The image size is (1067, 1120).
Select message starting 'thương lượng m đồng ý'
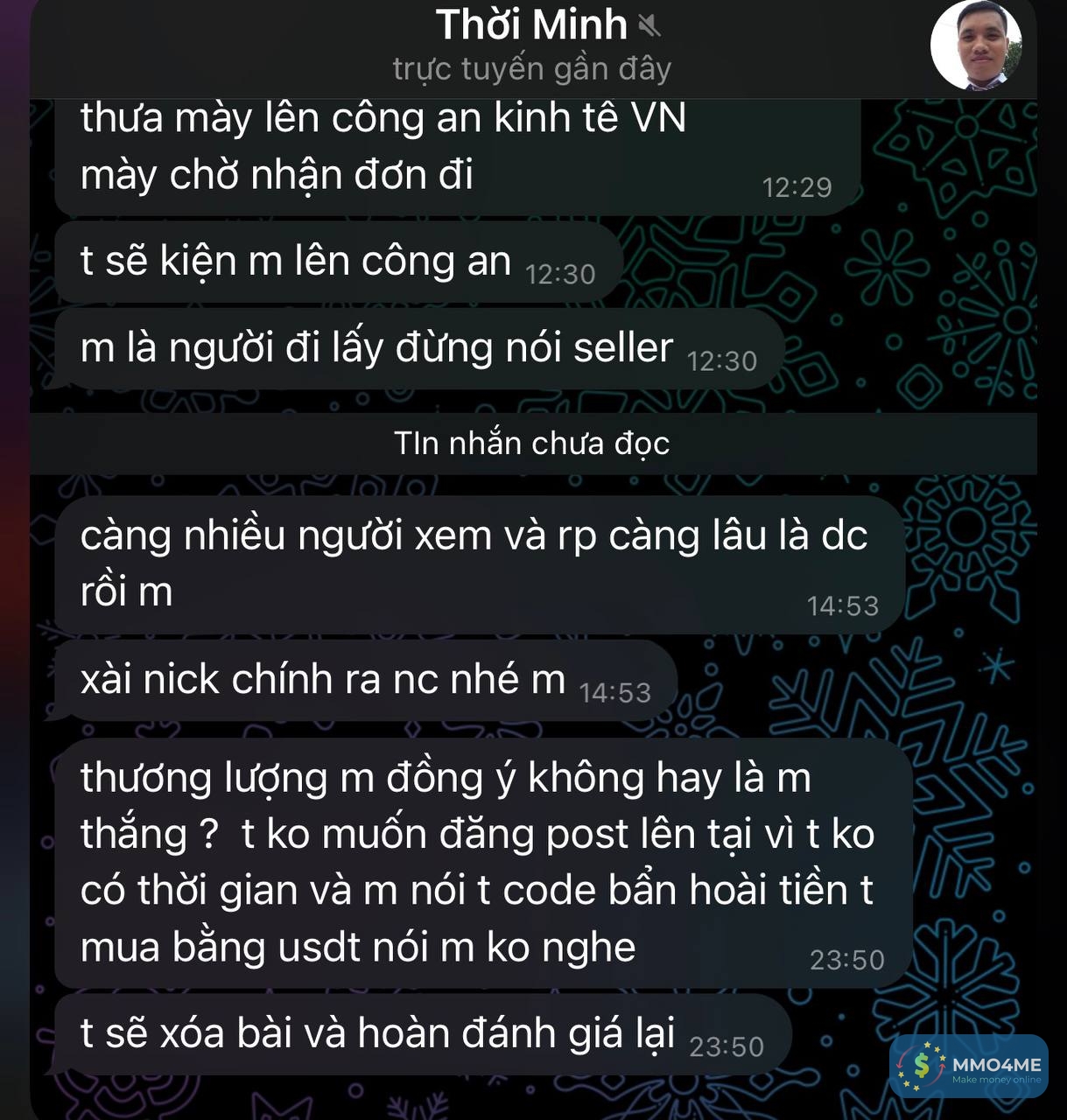pos(483,864)
